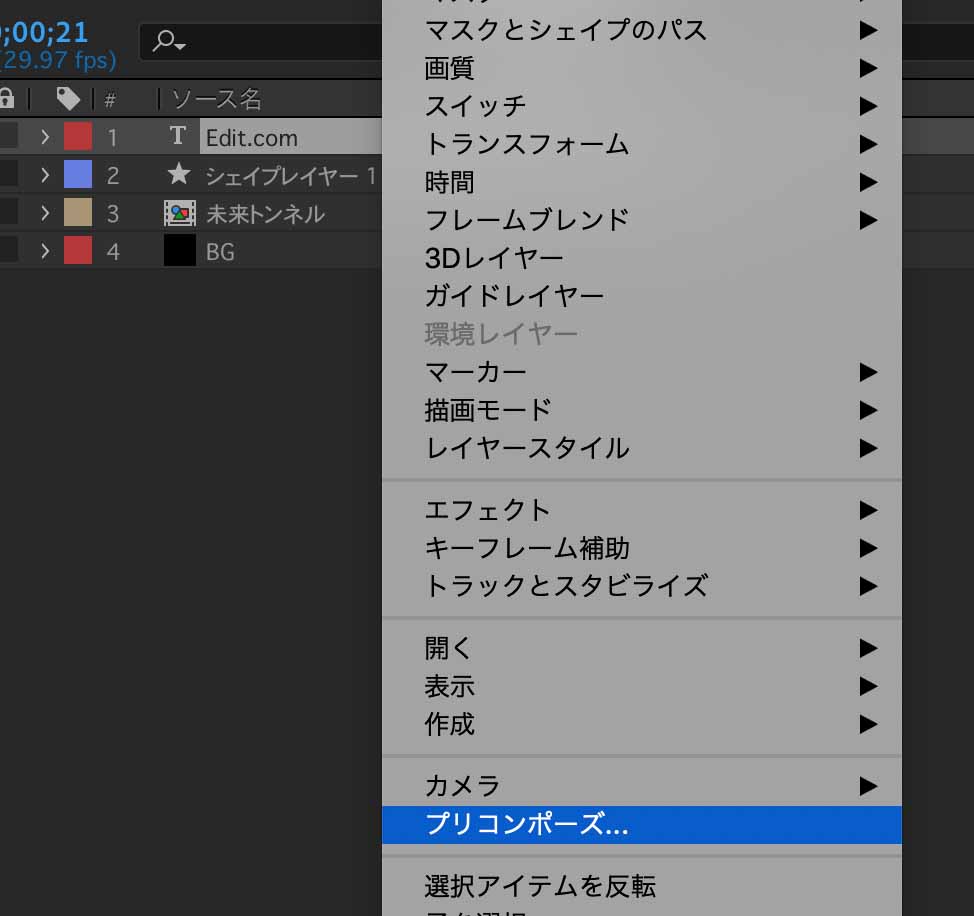Screen dimensions: 974x916
Task: Click the # column header
Action: (x=110, y=99)
